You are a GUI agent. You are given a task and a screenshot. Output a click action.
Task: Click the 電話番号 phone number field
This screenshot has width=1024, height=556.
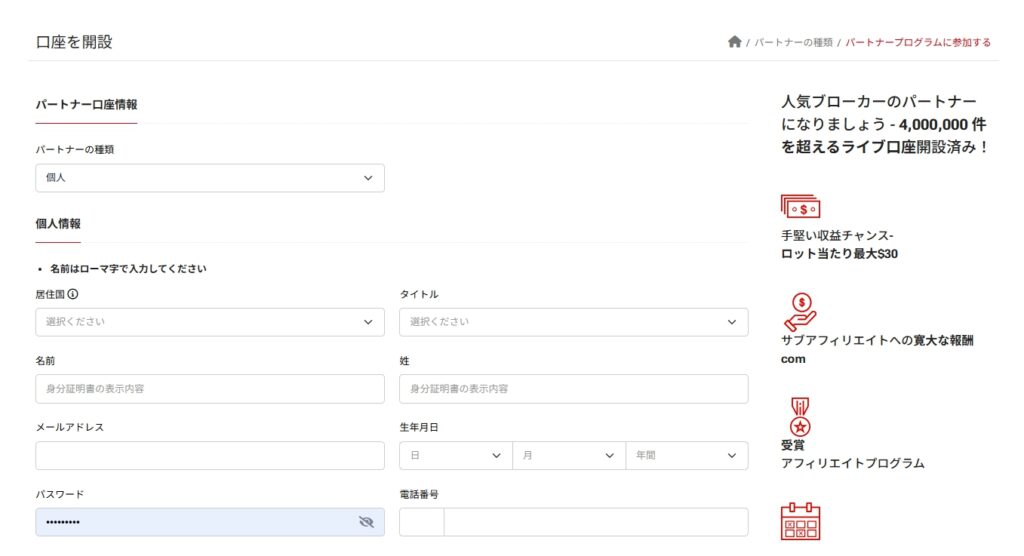click(595, 522)
